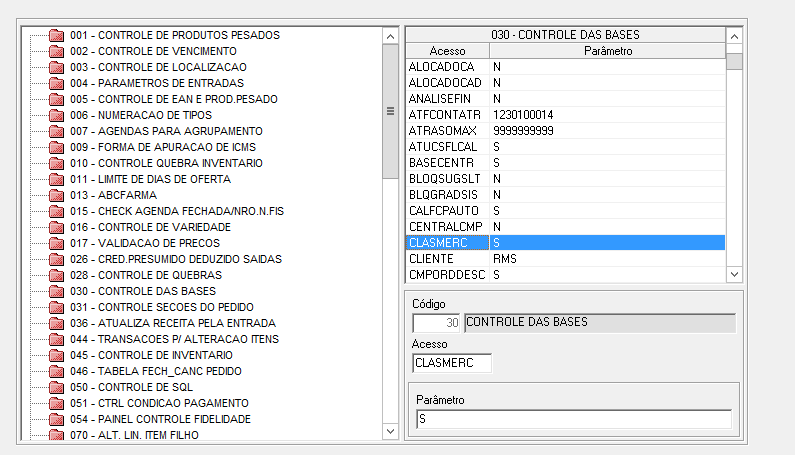Select BLQGRADSIS row in table
Viewport: 795px width, 455px height.
[565, 195]
